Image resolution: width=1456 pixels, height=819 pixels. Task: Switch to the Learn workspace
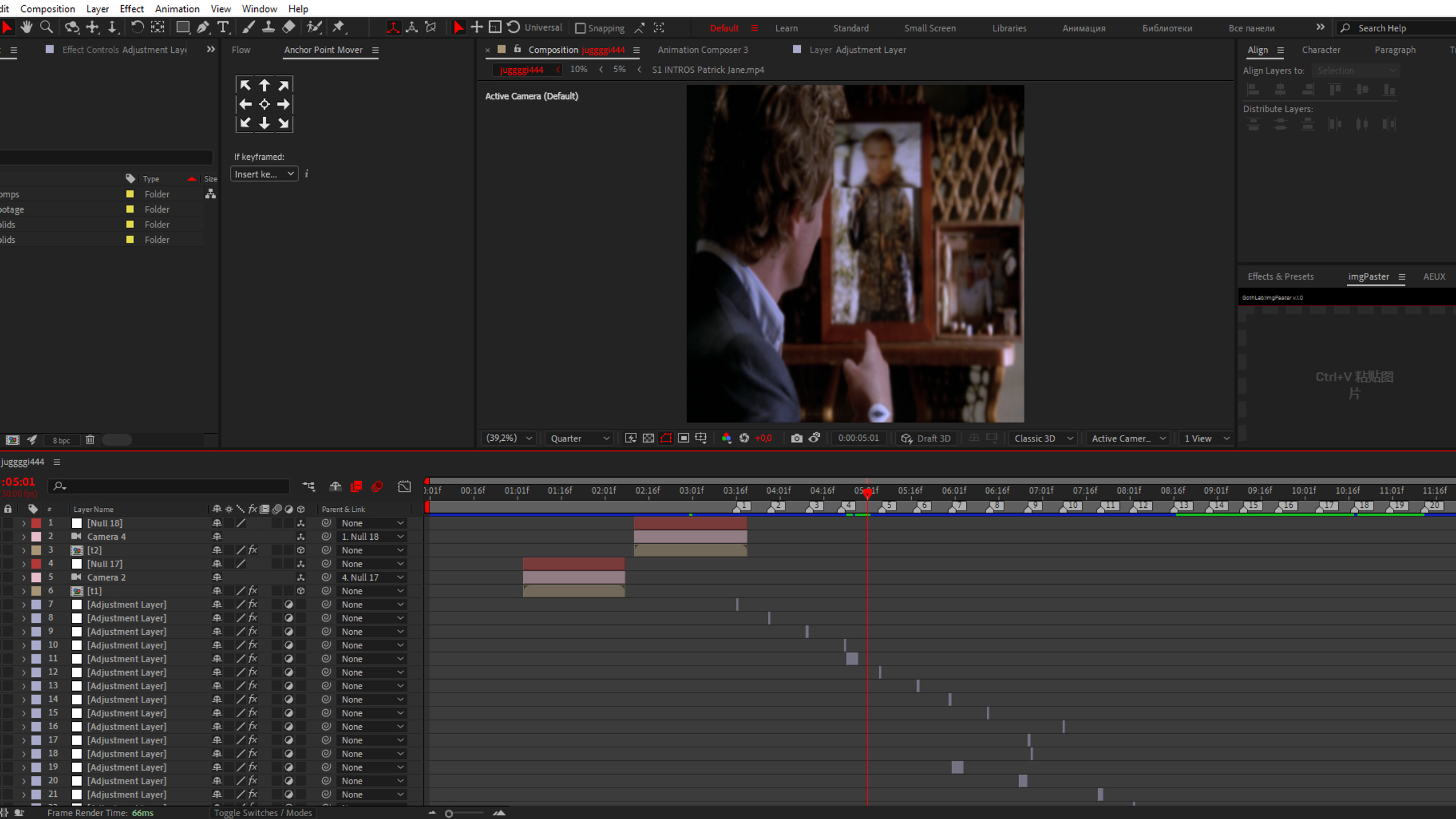pos(786,28)
